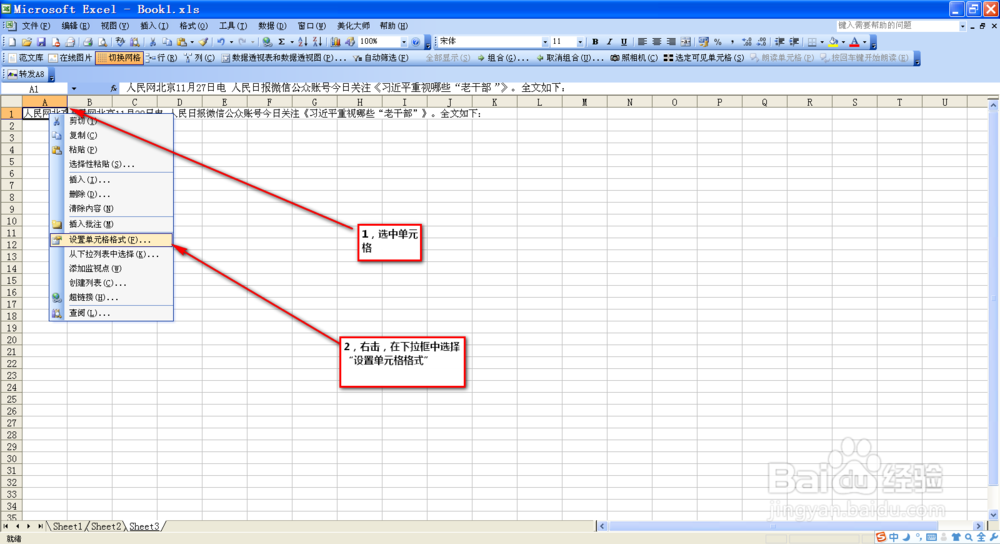Click Merge and Center icon
1000x544 pixels.
pos(686,42)
